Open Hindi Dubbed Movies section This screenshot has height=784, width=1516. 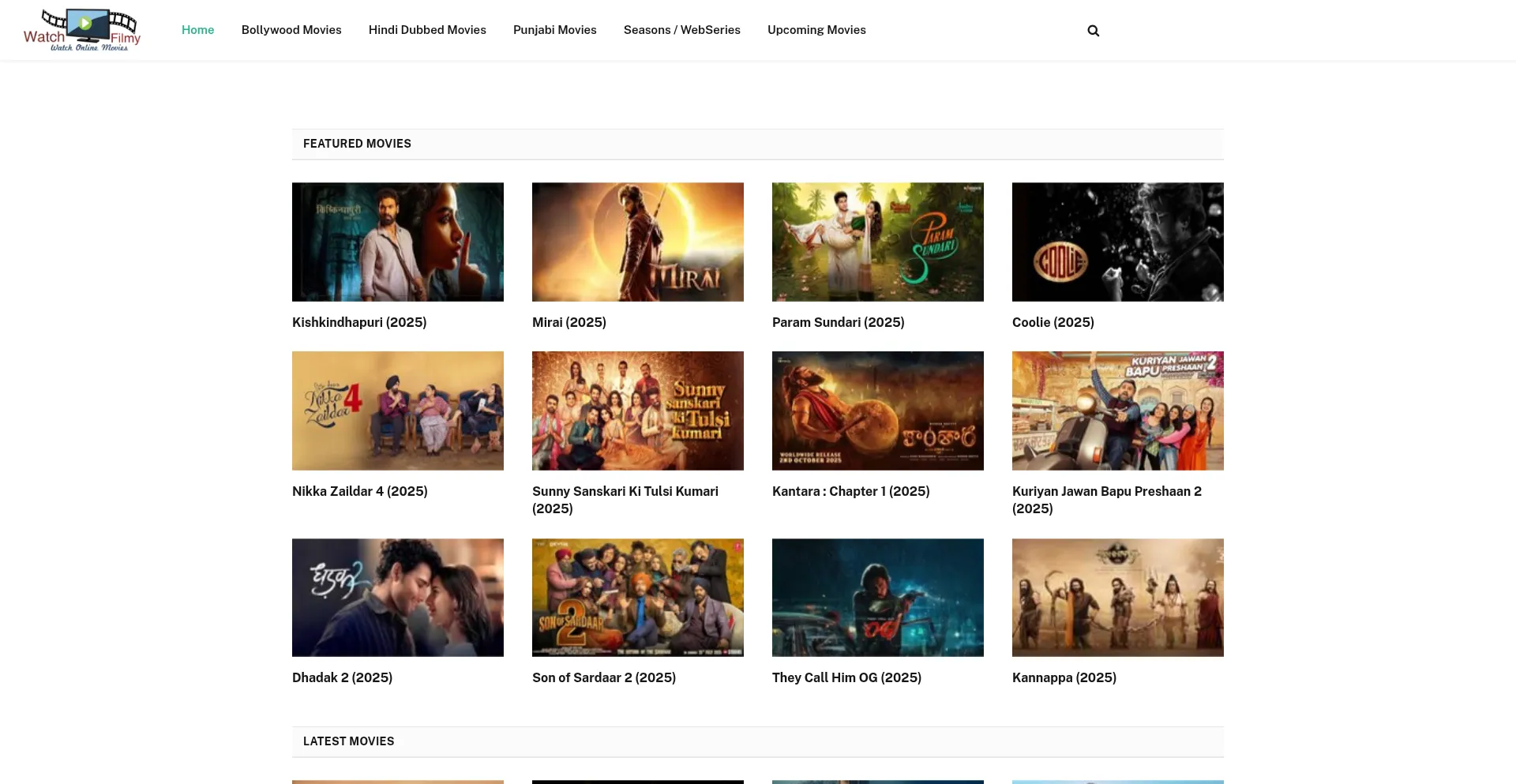point(427,30)
